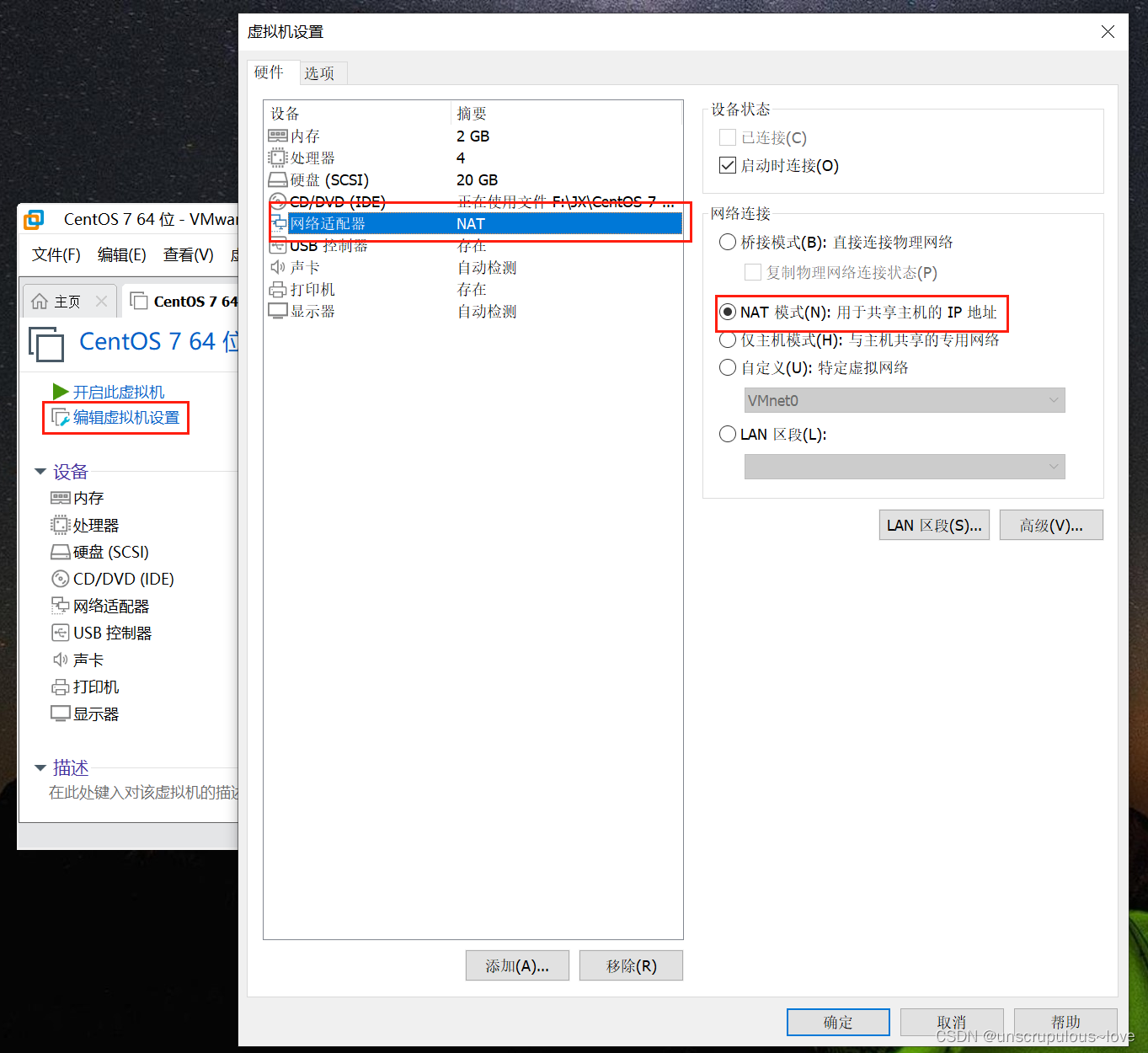Toggle 复制物理网络连接状态(P) checkbox
Image resolution: width=1148 pixels, height=1053 pixels.
click(753, 272)
